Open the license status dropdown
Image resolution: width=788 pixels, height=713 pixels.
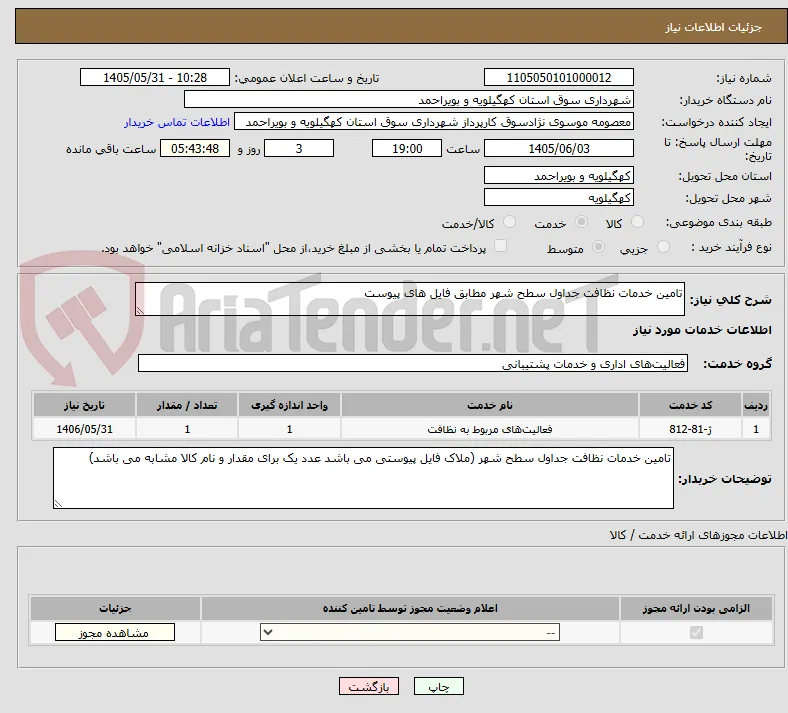[410, 632]
